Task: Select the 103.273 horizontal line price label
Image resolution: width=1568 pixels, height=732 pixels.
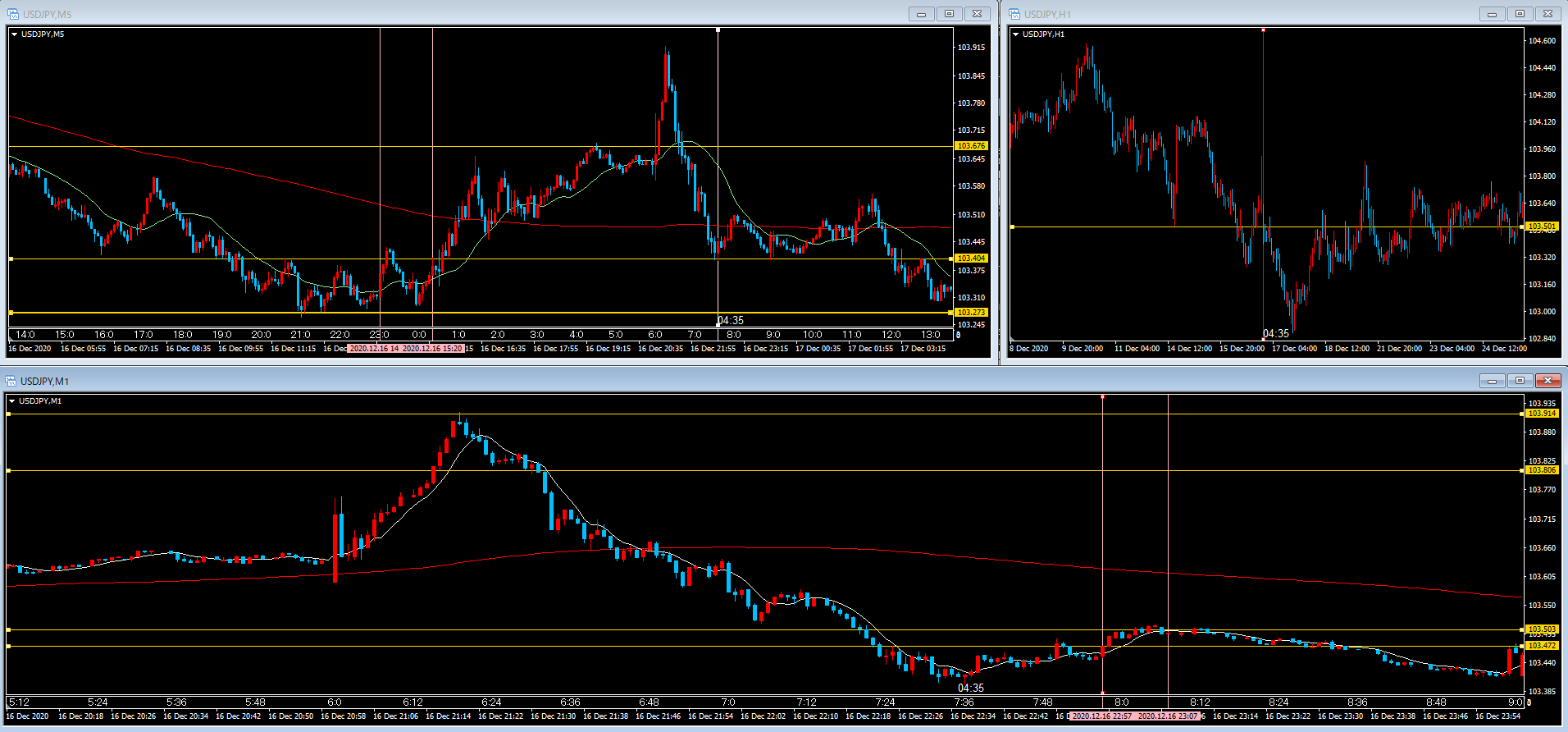Action: coord(971,313)
